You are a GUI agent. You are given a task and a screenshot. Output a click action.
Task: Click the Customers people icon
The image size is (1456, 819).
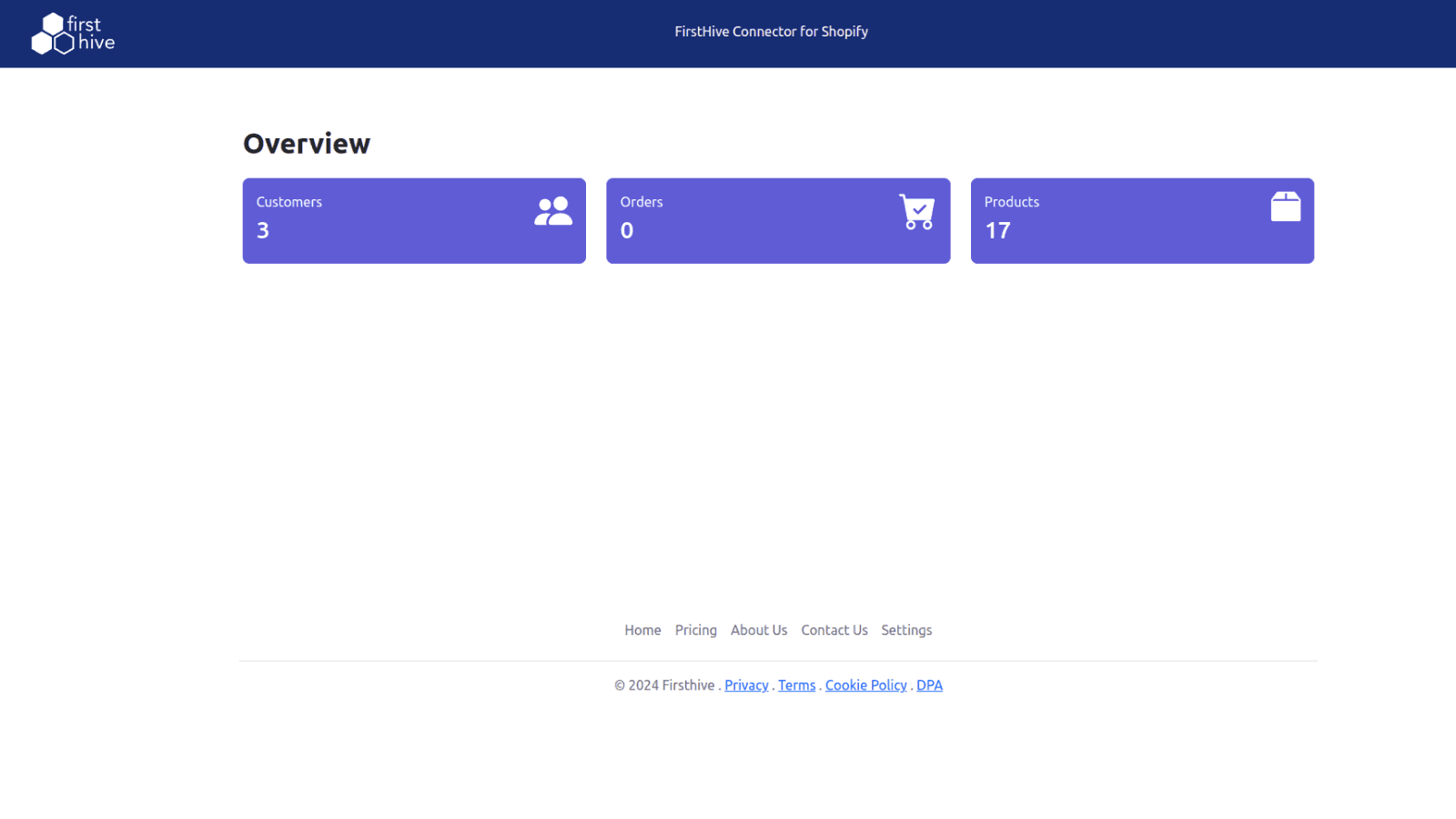552,209
